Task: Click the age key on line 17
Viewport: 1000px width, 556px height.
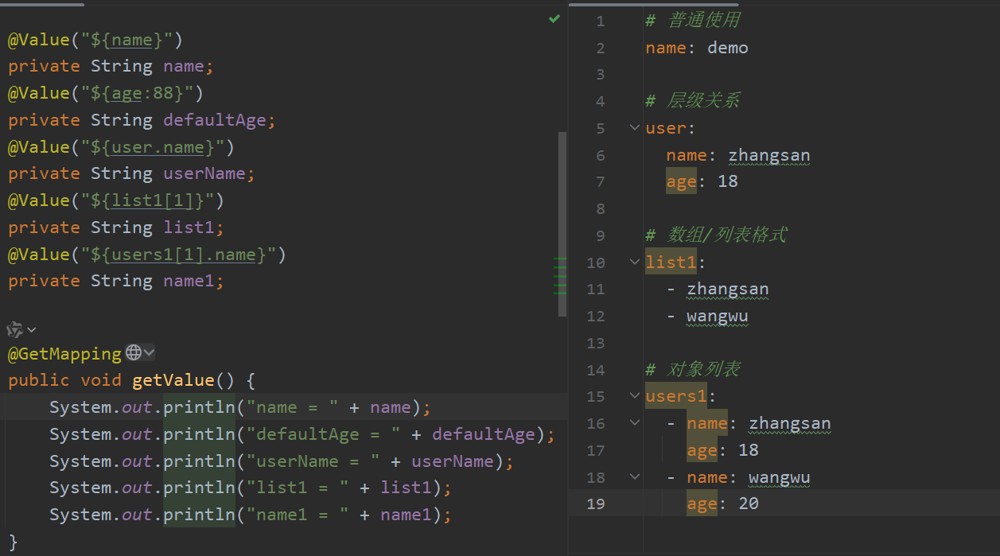Action: [x=702, y=451]
